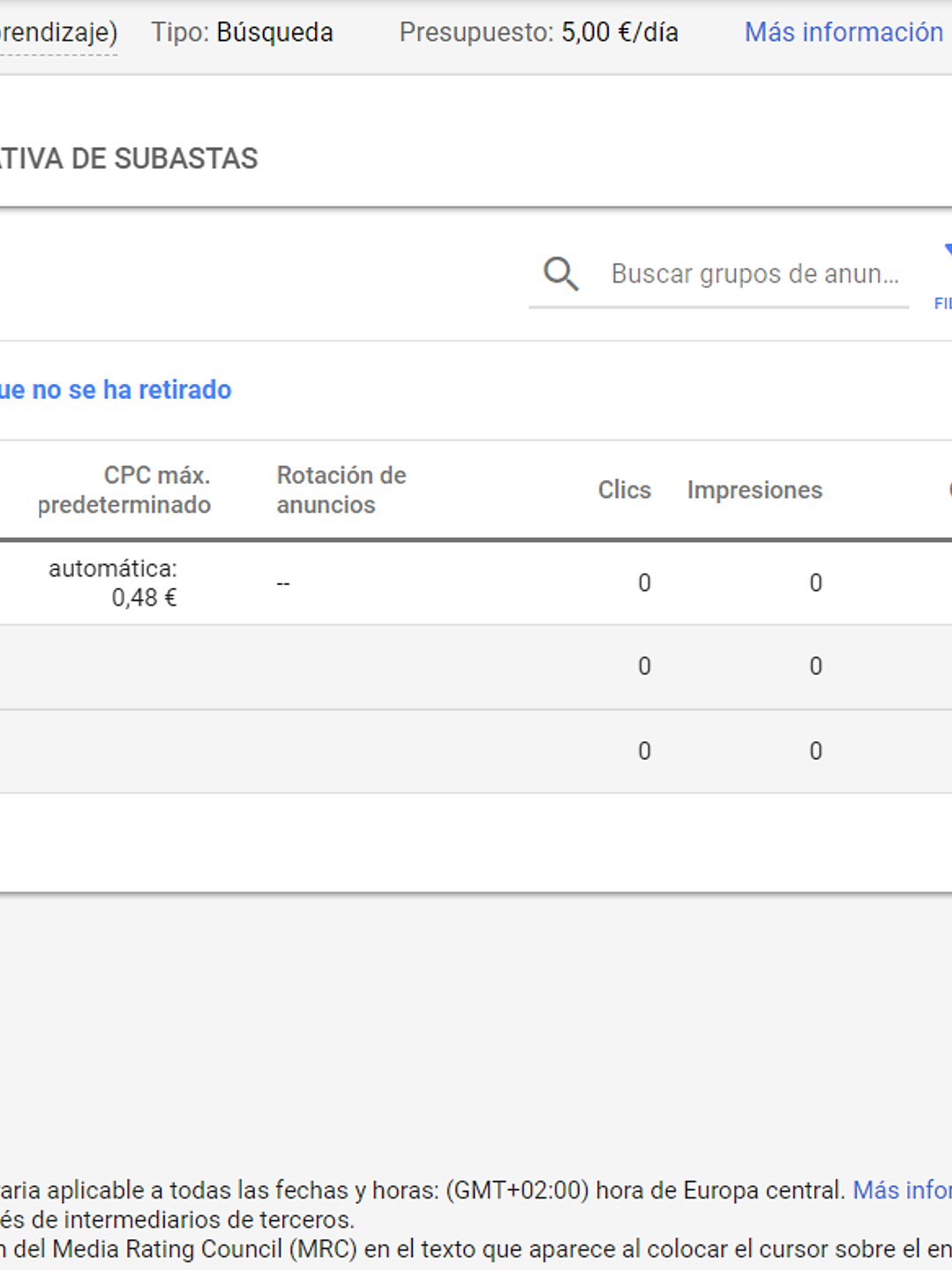Screen dimensions: 952x1270
Task: Click the Clics value in the second row
Action: click(644, 666)
